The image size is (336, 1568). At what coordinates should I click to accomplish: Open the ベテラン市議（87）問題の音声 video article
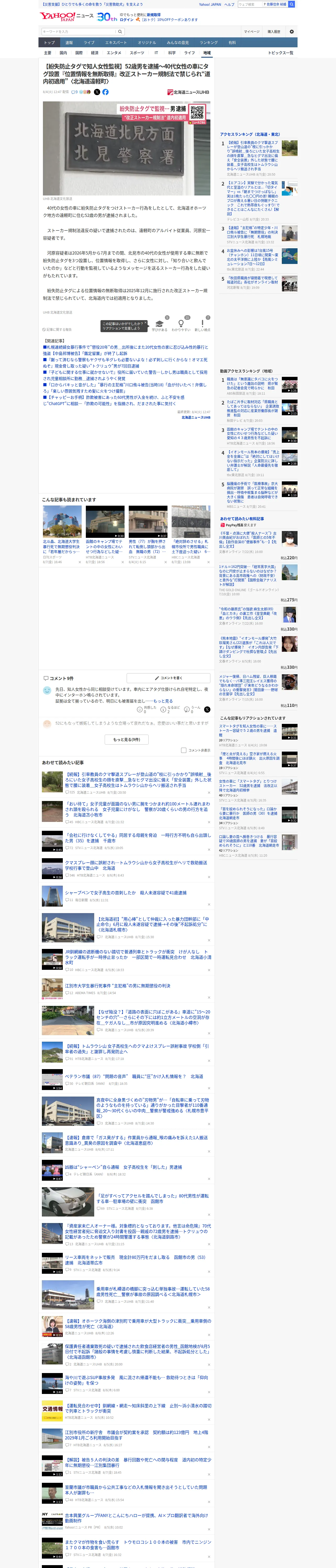click(134, 1077)
